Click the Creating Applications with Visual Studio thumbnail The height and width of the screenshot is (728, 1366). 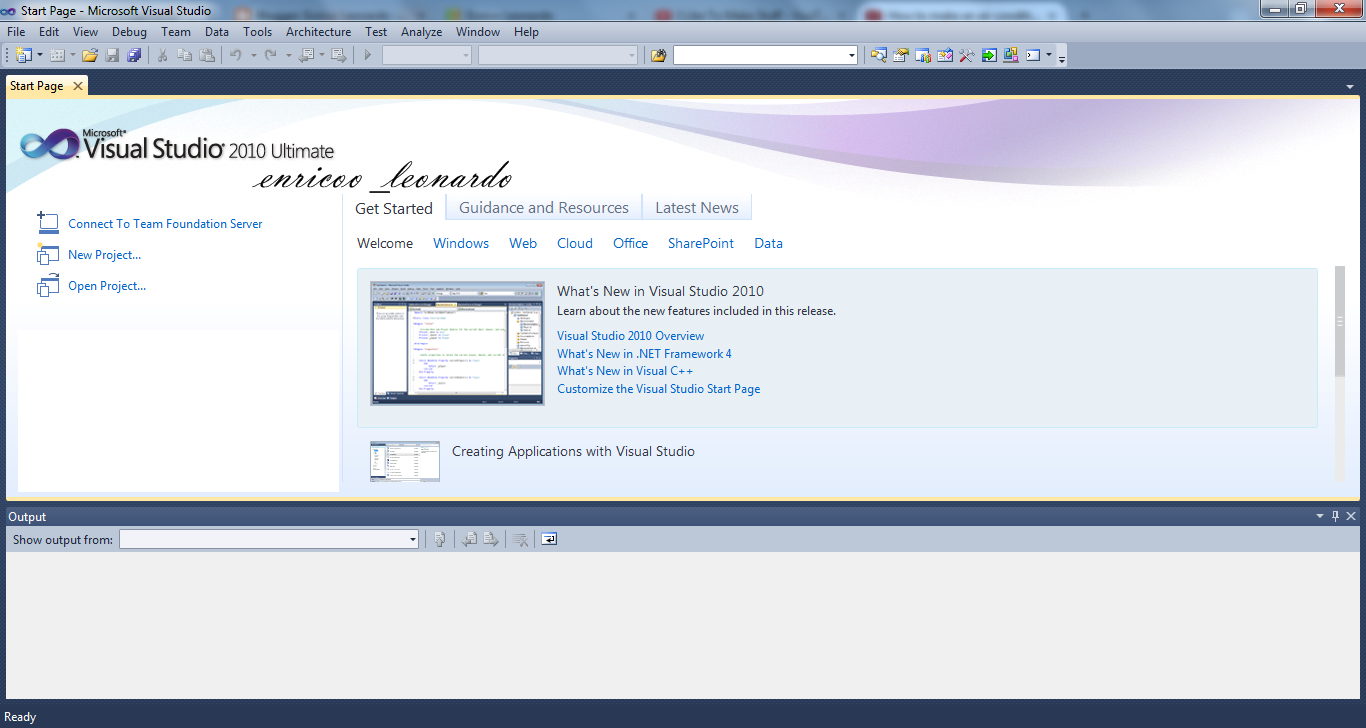[x=404, y=461]
